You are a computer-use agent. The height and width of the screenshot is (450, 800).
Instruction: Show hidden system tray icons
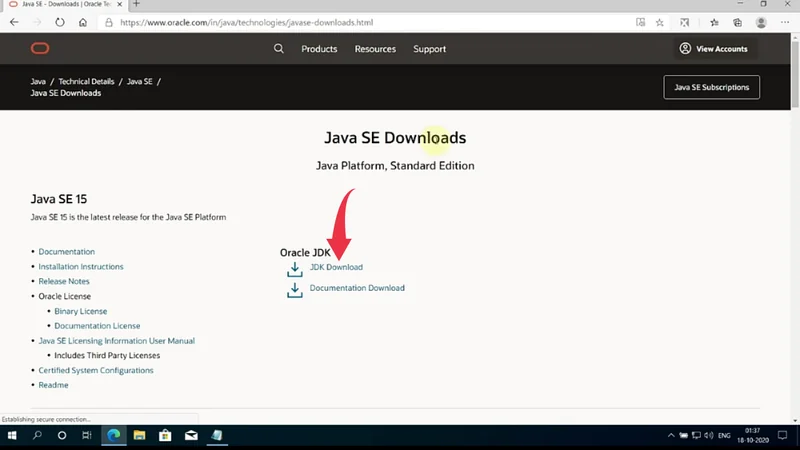(x=670, y=436)
